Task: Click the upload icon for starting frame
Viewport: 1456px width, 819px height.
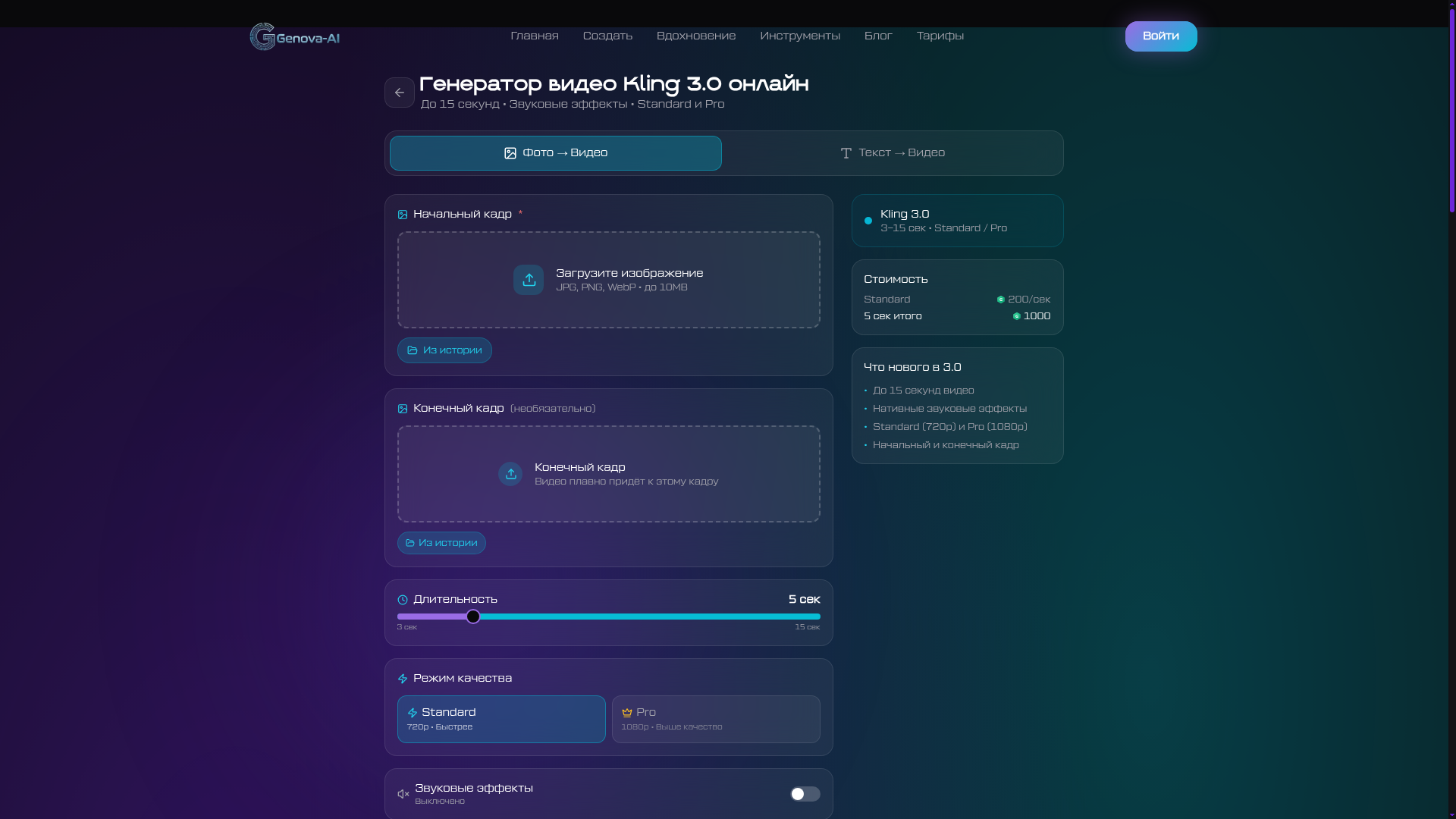Action: click(x=529, y=280)
